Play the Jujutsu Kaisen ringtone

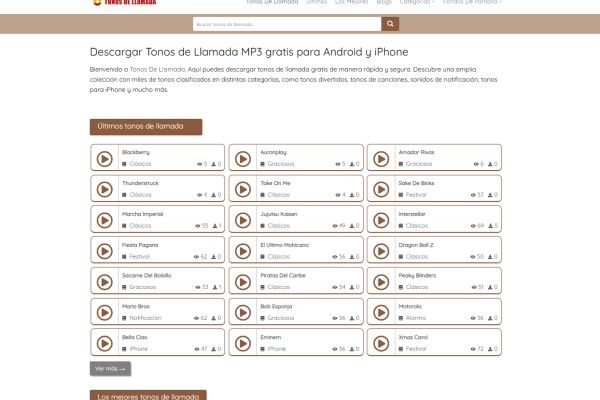243,220
